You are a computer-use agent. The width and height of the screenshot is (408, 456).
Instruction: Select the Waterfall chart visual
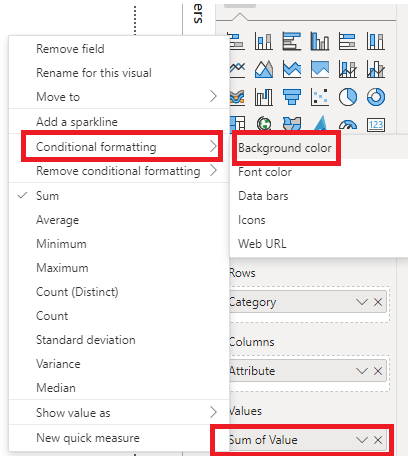click(x=264, y=97)
